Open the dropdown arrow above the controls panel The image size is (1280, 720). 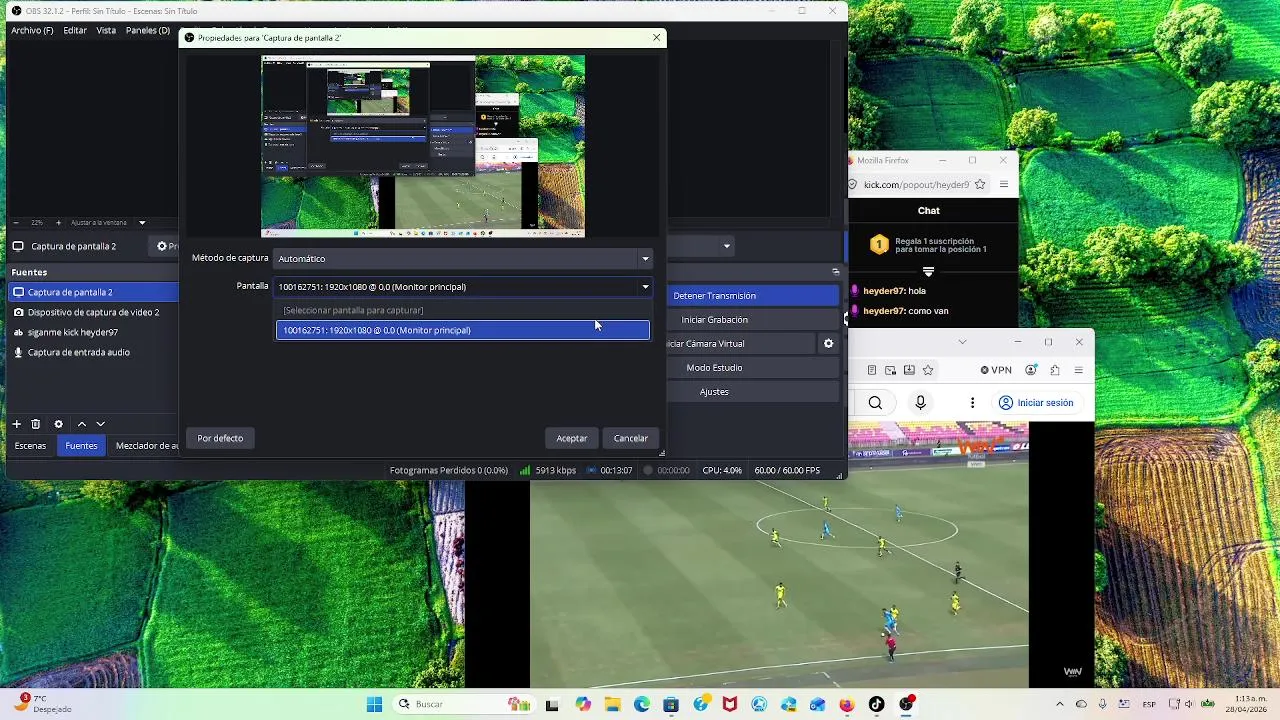(727, 246)
